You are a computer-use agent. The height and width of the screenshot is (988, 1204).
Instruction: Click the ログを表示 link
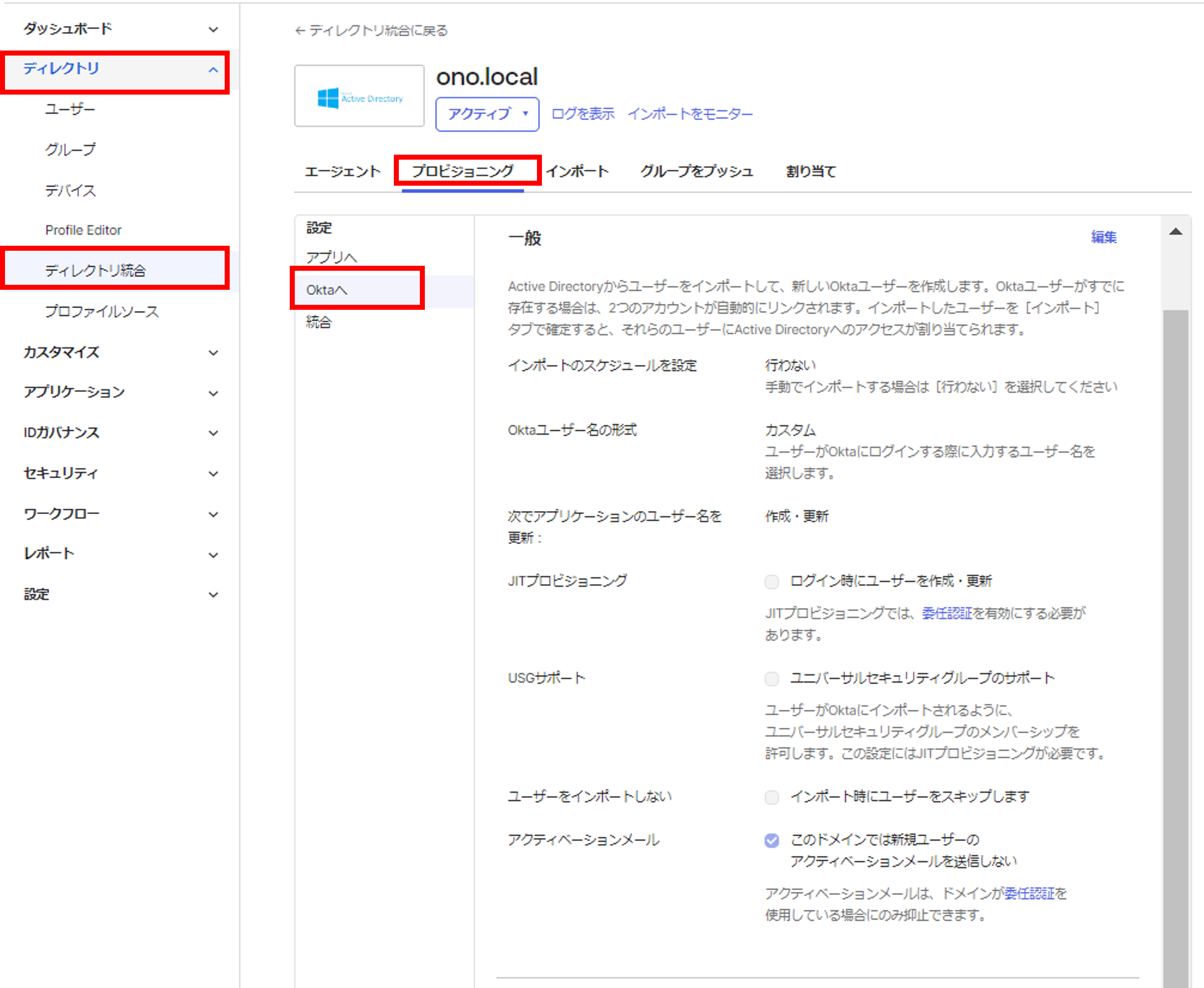(x=582, y=114)
